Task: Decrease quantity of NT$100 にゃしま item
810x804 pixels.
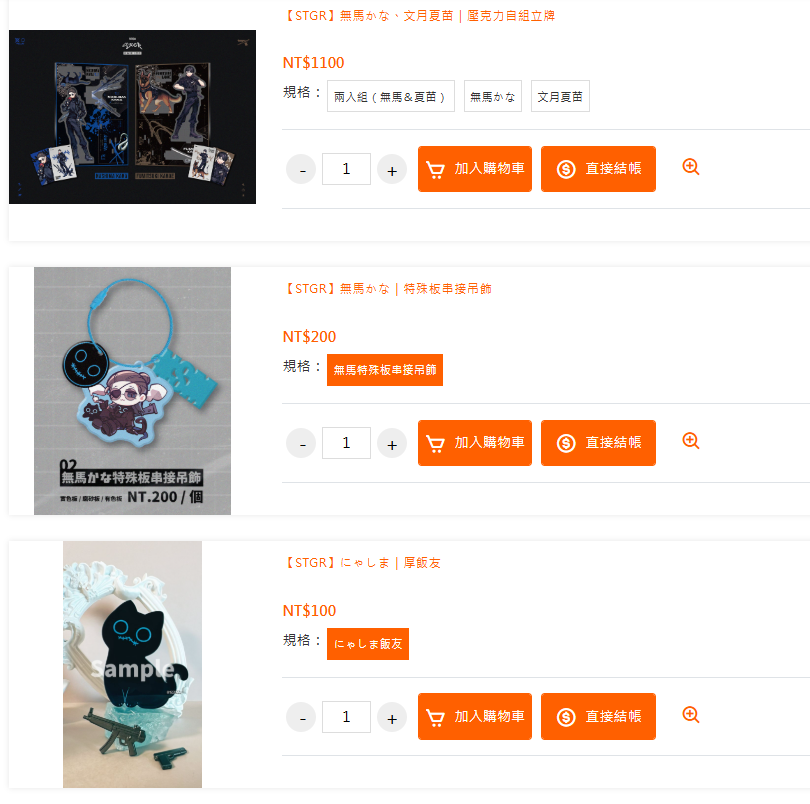Action: 301,717
